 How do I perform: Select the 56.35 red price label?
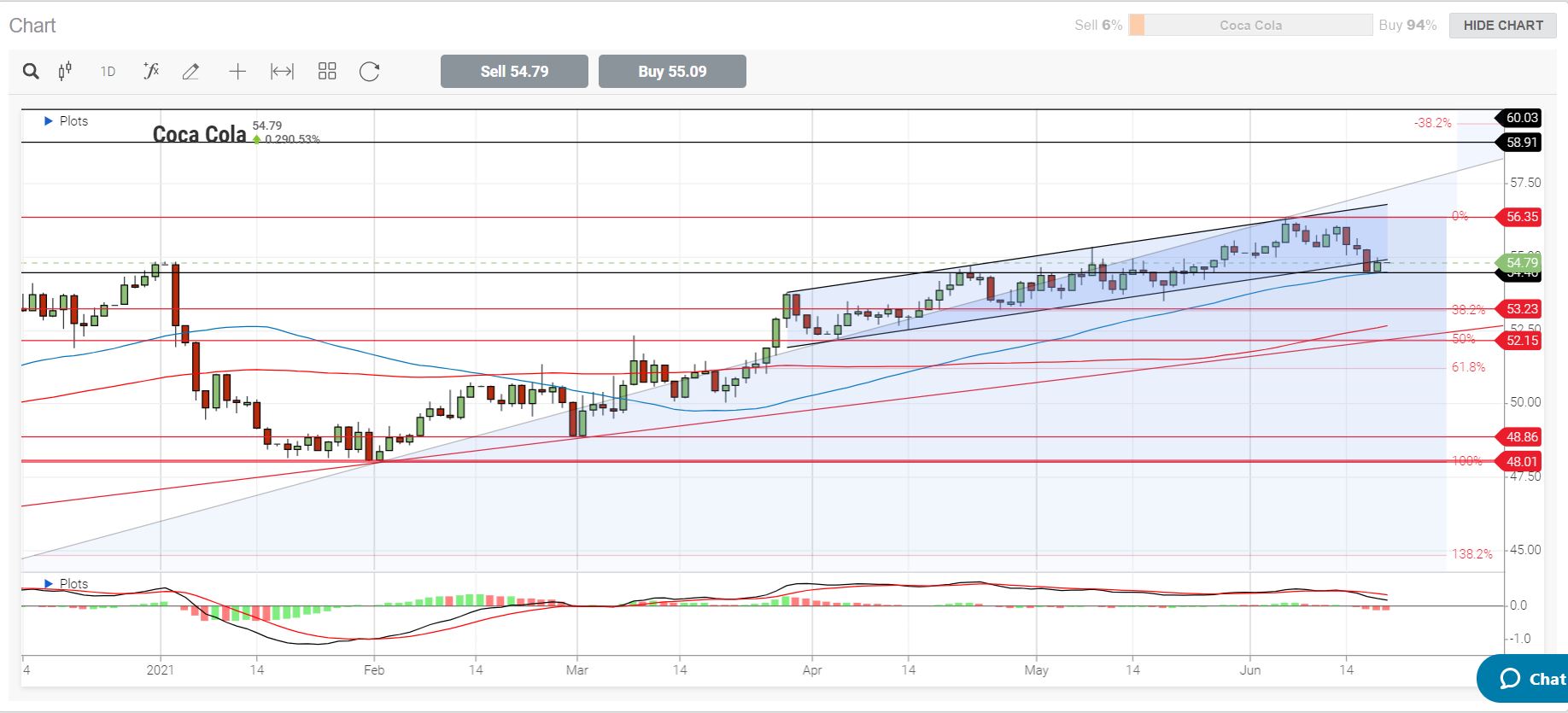point(1519,217)
